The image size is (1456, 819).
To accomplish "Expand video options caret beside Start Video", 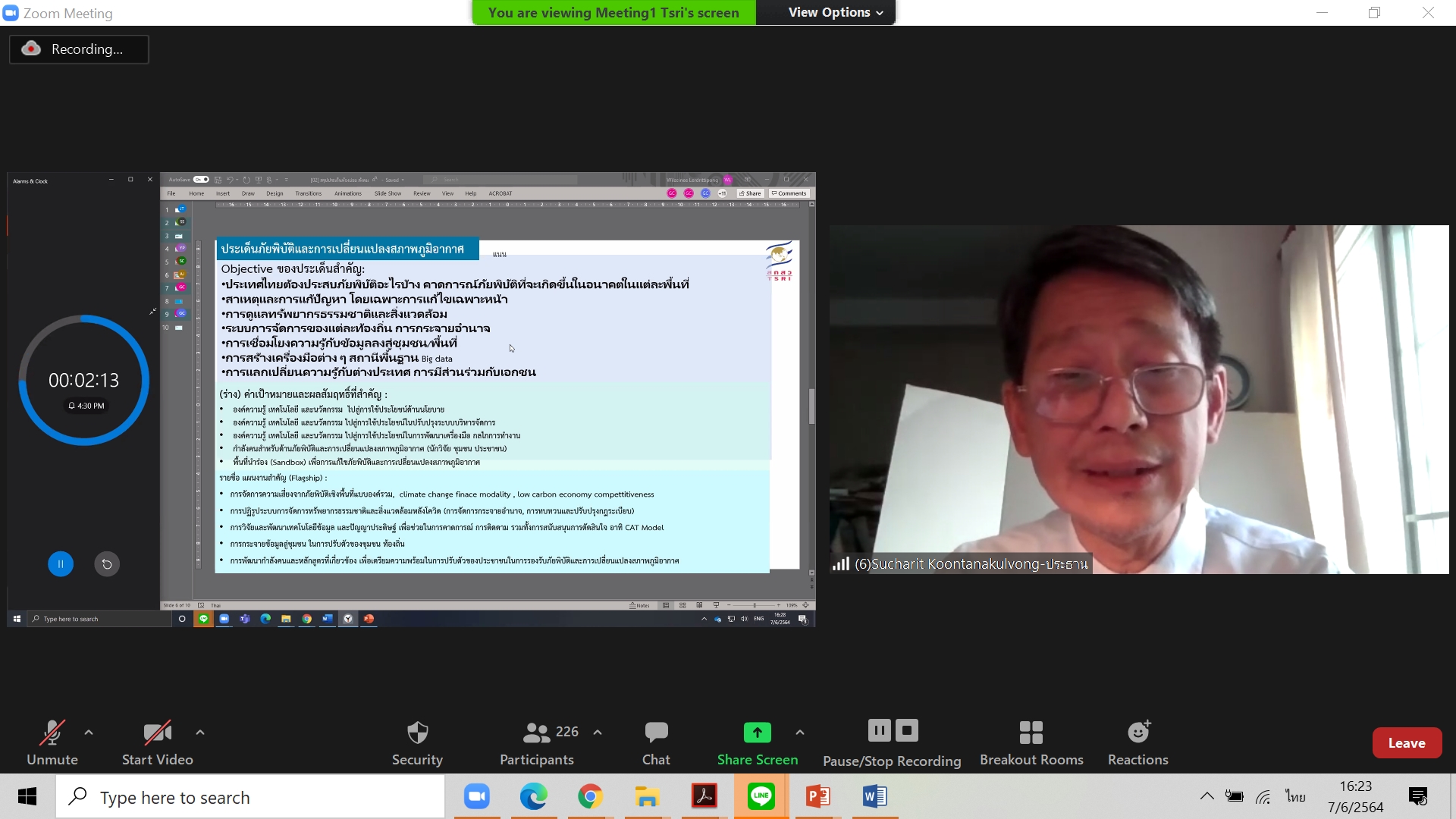I will tap(200, 733).
